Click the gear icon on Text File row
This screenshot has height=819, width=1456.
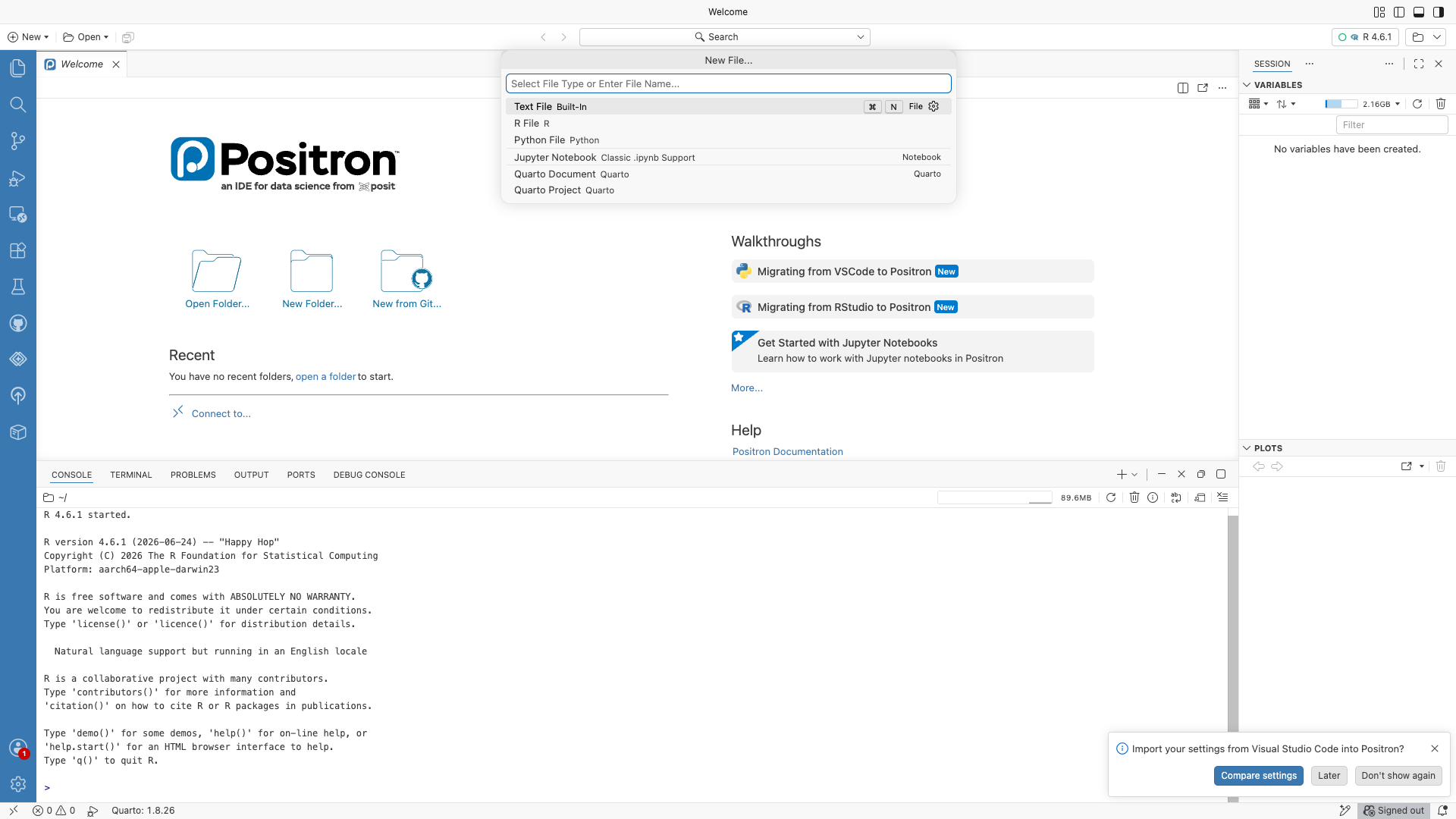[934, 107]
